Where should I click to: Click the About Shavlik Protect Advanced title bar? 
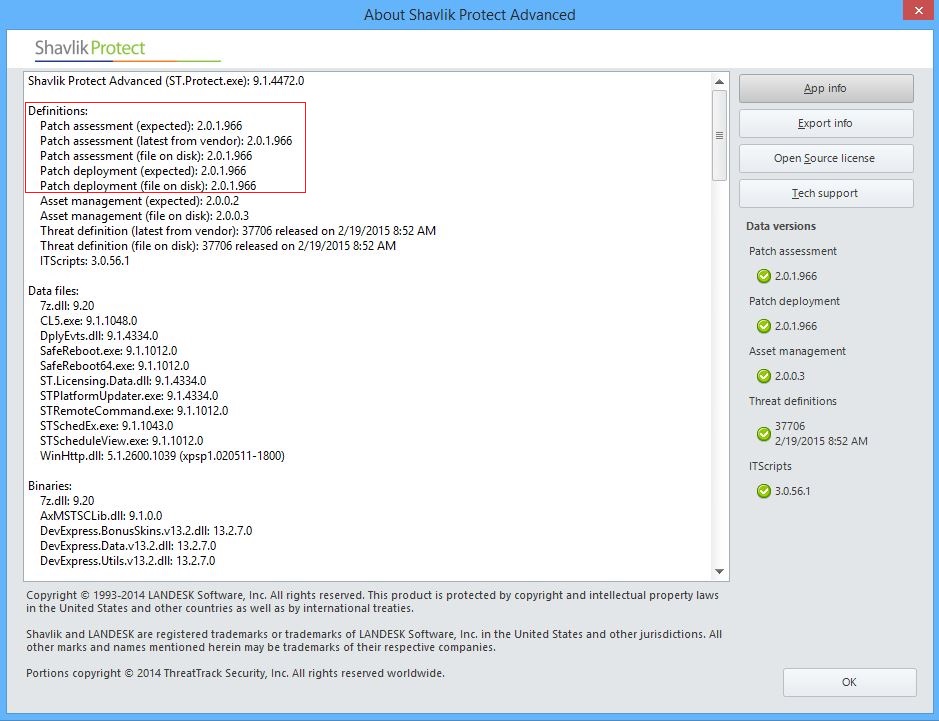[470, 14]
